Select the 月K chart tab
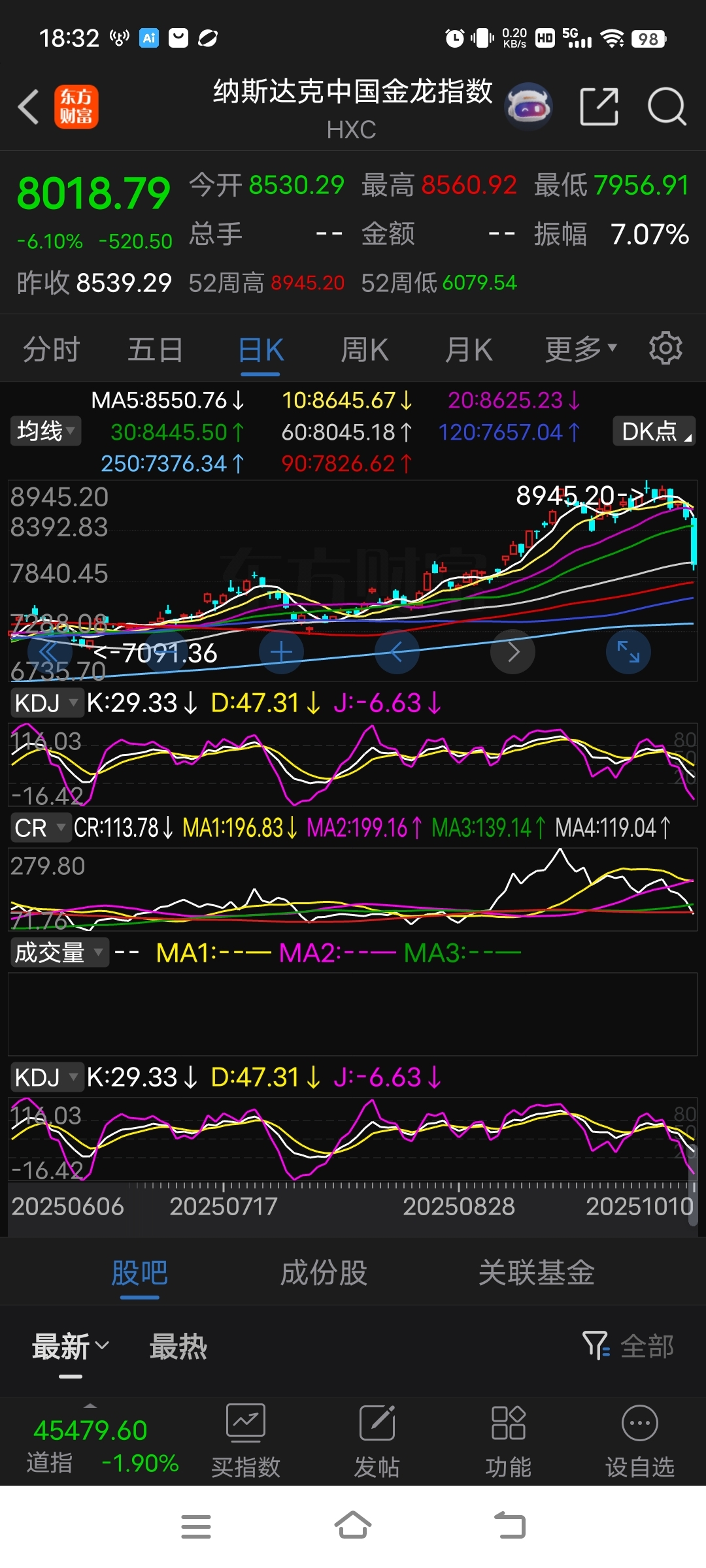706x1568 pixels. 468,349
